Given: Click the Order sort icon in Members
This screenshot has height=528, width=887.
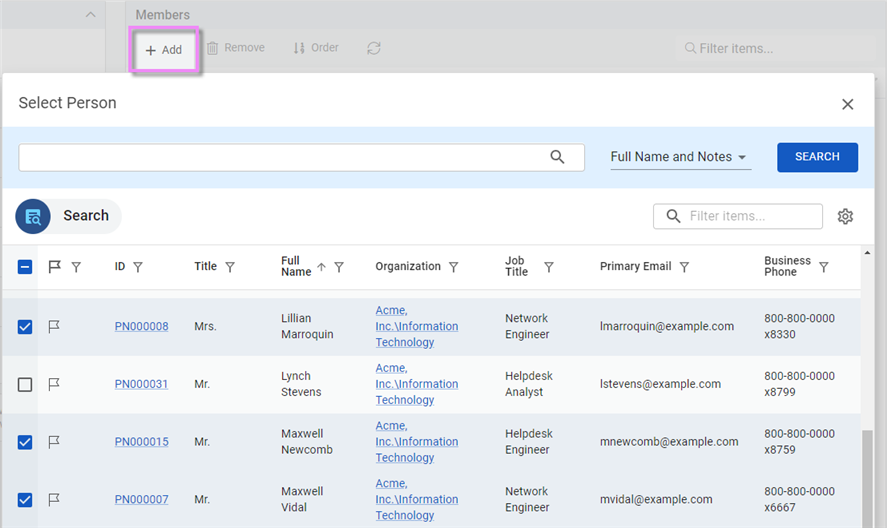Looking at the screenshot, I should coord(299,48).
